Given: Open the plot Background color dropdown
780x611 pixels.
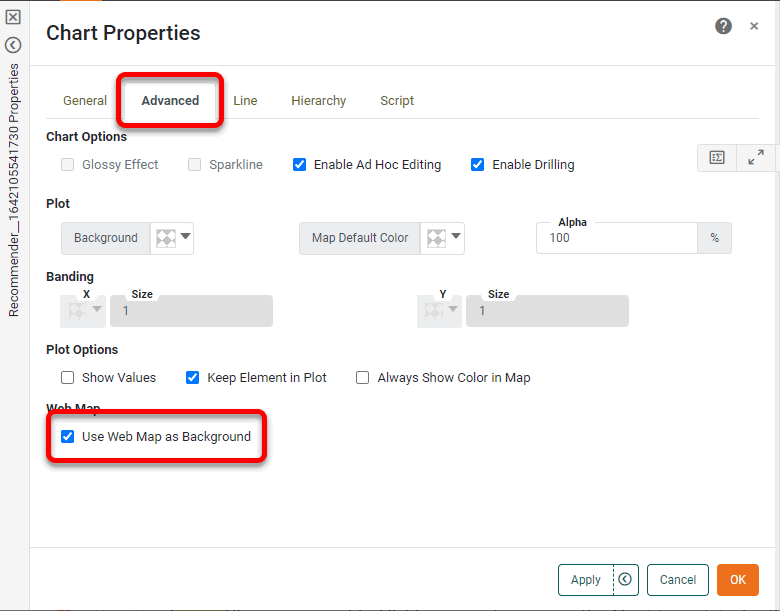Looking at the screenshot, I should tap(171, 238).
